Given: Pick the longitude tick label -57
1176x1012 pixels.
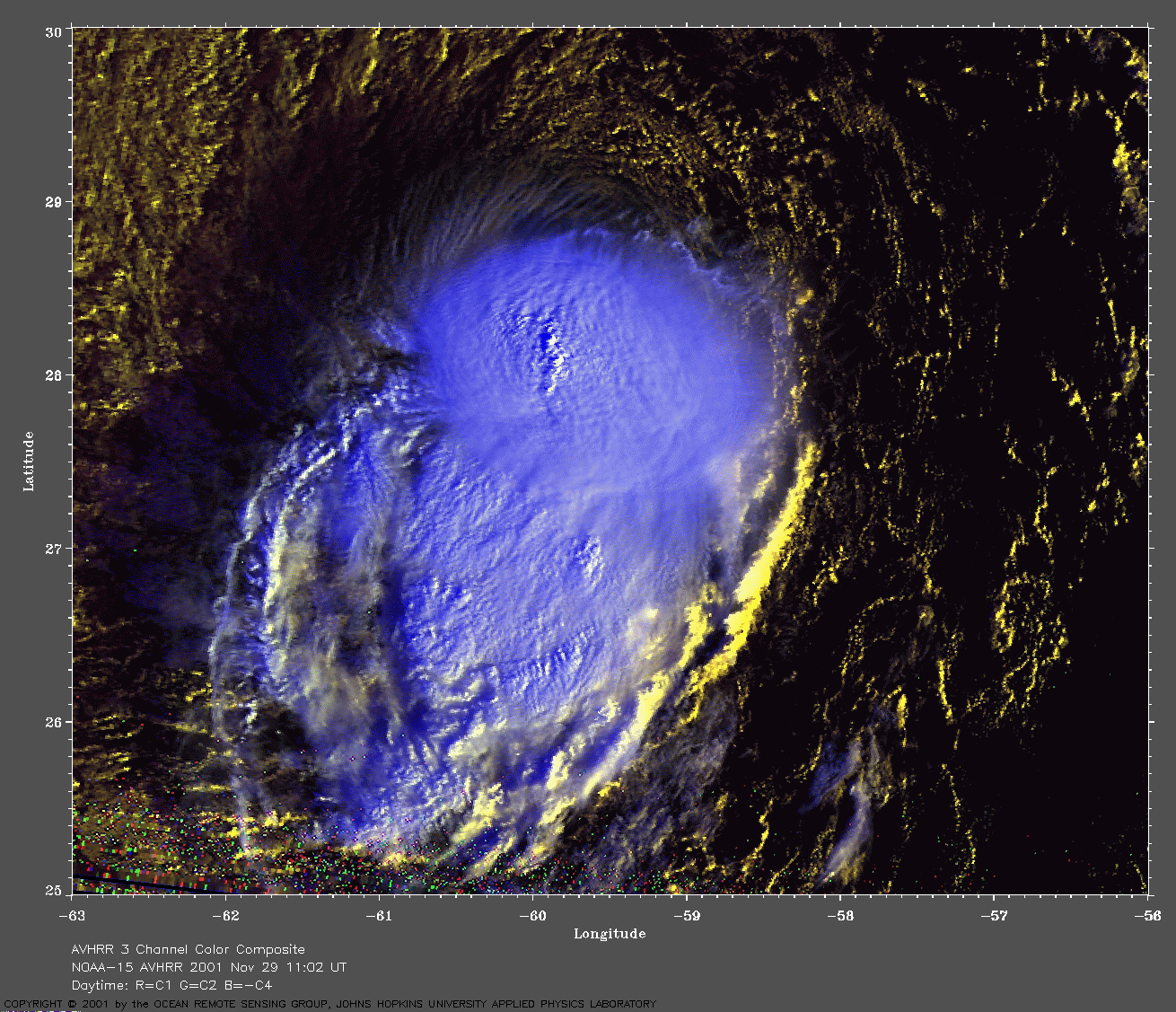Looking at the screenshot, I should click(x=995, y=916).
